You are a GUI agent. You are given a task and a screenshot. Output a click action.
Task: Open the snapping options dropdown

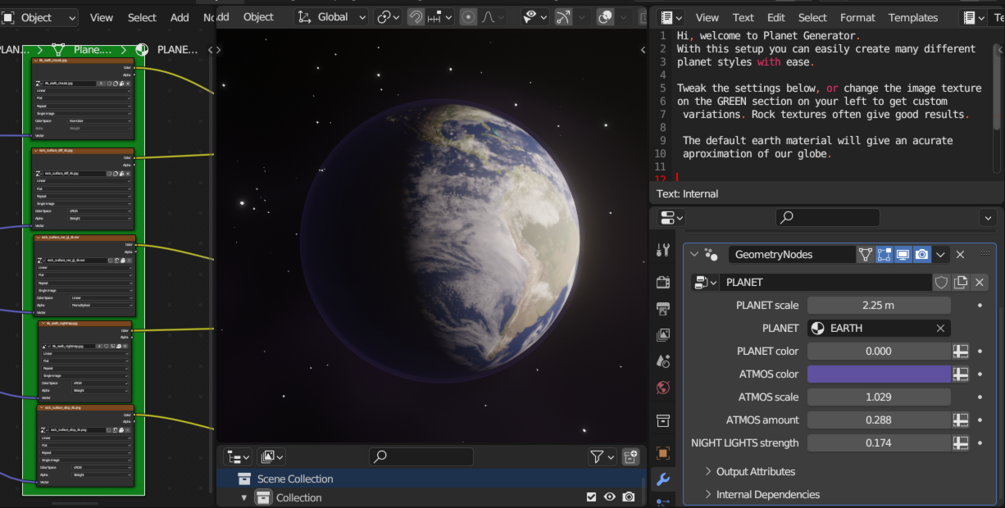click(440, 17)
